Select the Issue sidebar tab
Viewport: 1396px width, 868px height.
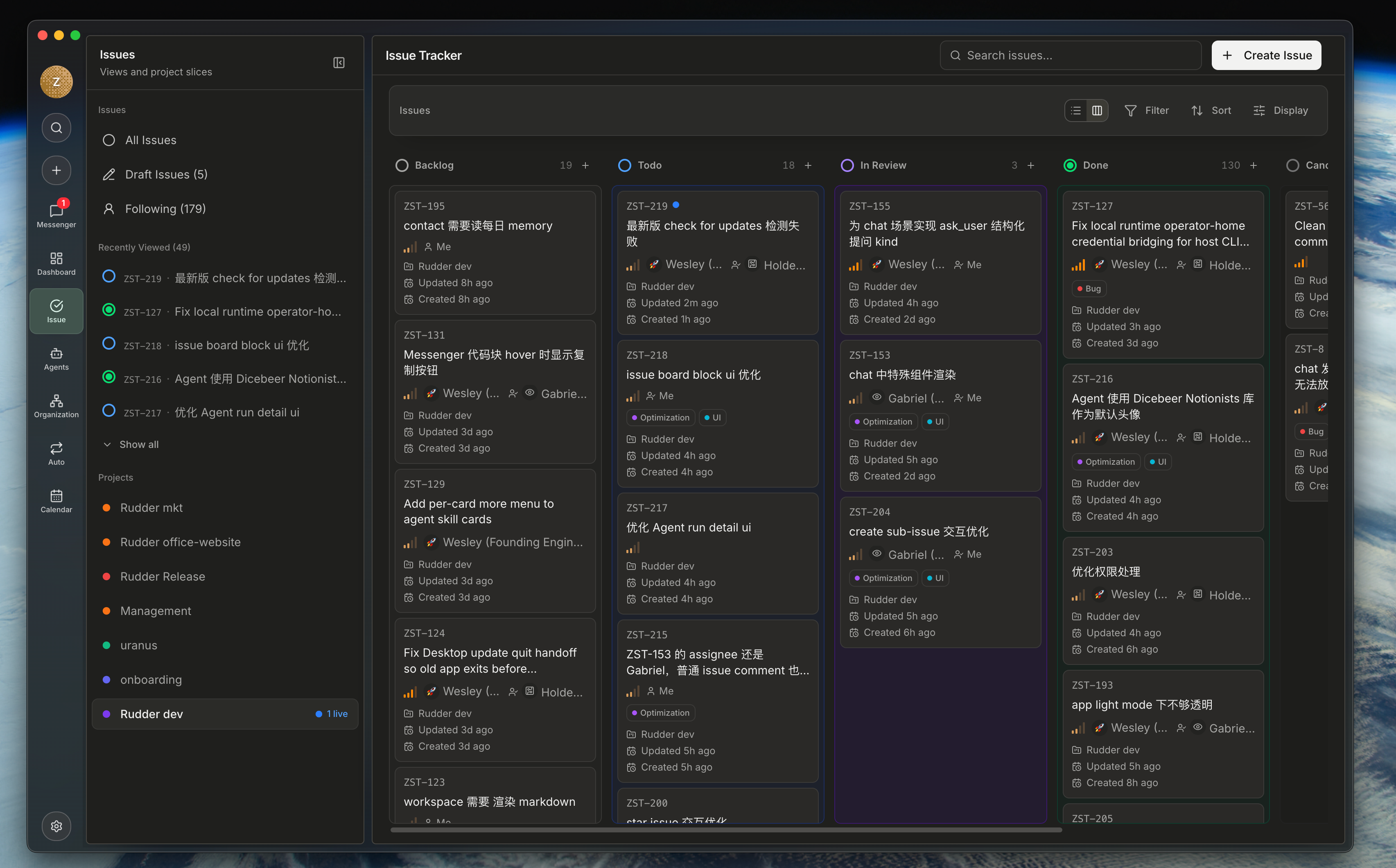point(56,311)
